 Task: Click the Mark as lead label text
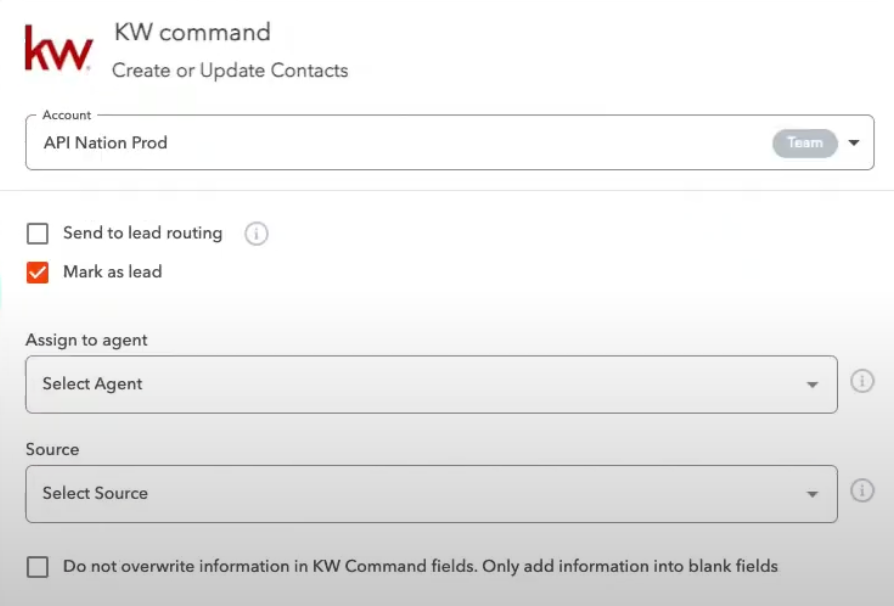tap(112, 272)
